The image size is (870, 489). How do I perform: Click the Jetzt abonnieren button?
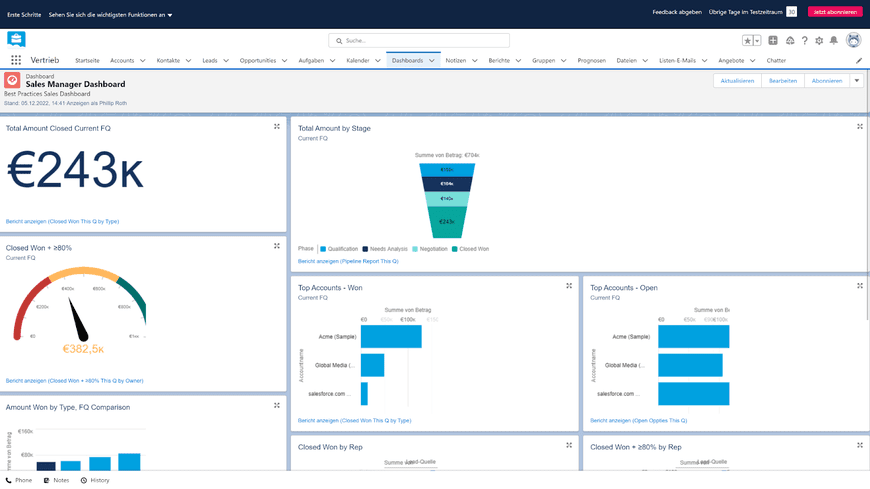pyautogui.click(x=835, y=12)
